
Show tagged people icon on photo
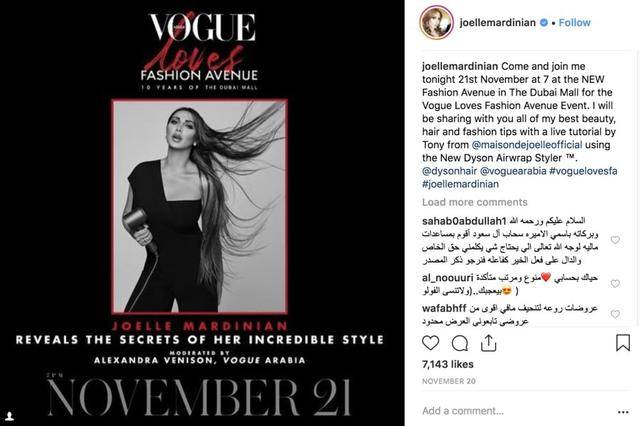click(x=10, y=416)
